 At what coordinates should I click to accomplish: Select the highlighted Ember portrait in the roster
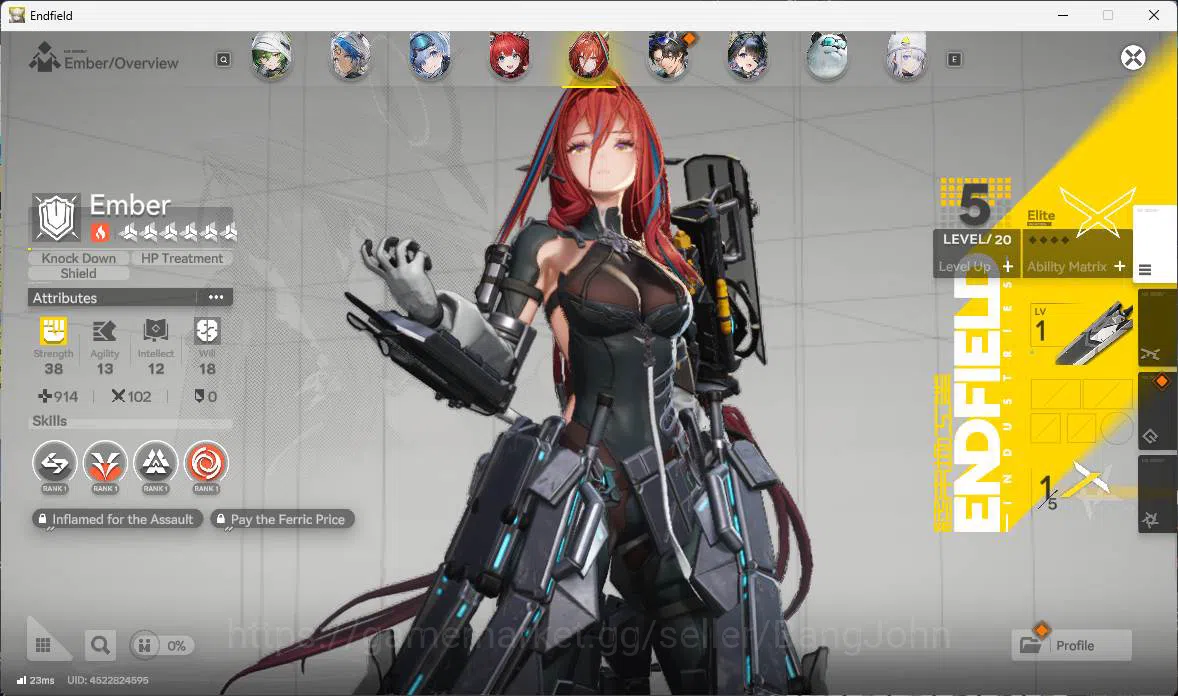pos(588,56)
